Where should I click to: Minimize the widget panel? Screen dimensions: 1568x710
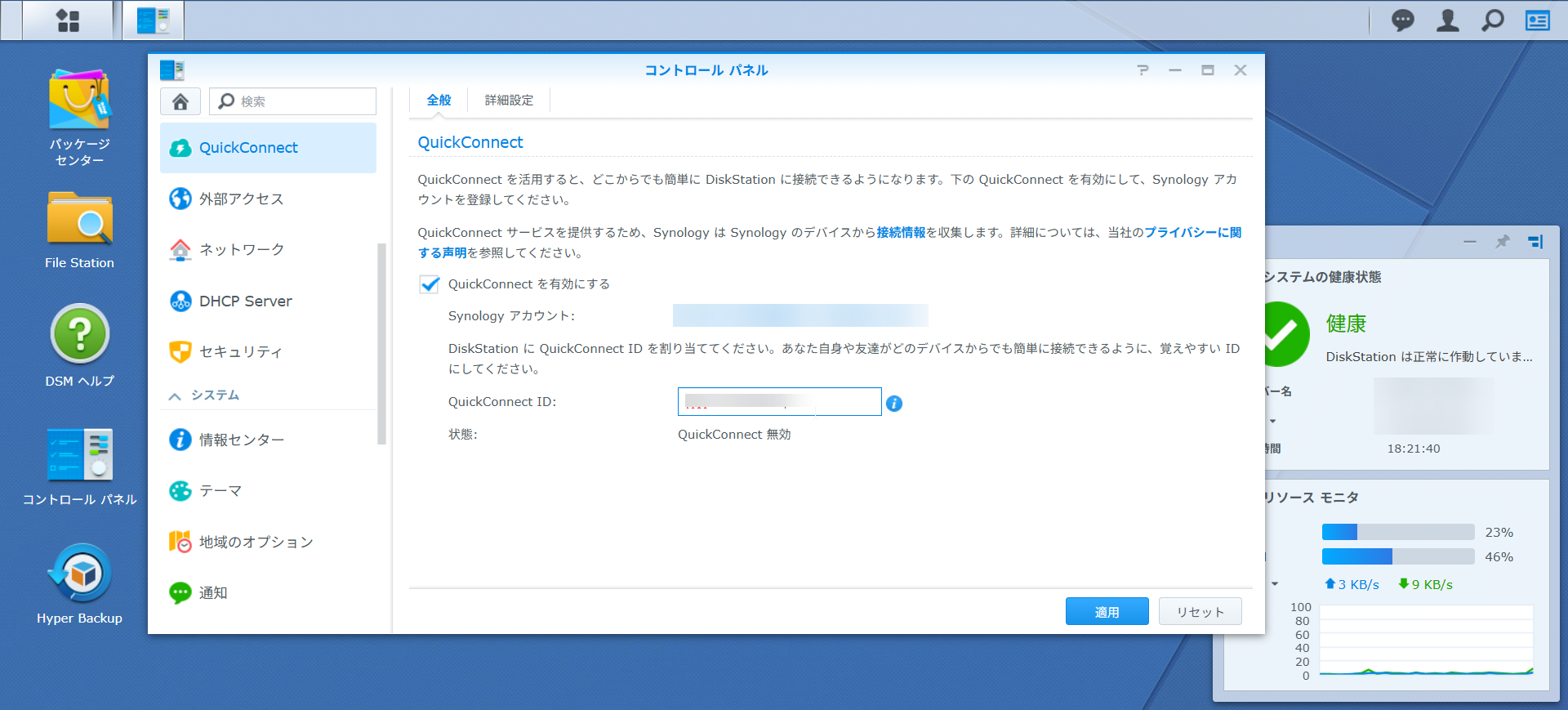pyautogui.click(x=1470, y=242)
